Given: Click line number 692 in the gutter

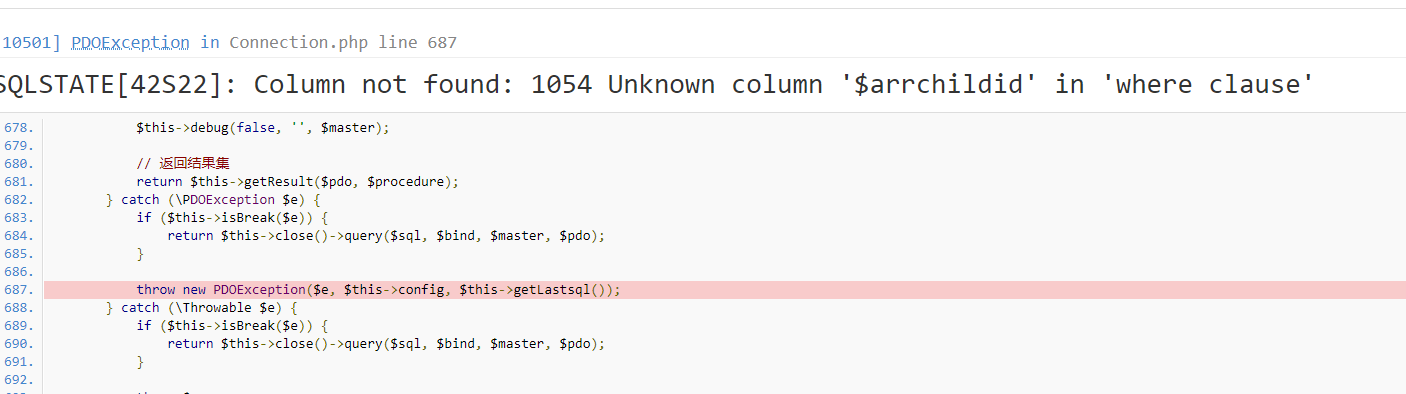Looking at the screenshot, I should click(x=18, y=380).
